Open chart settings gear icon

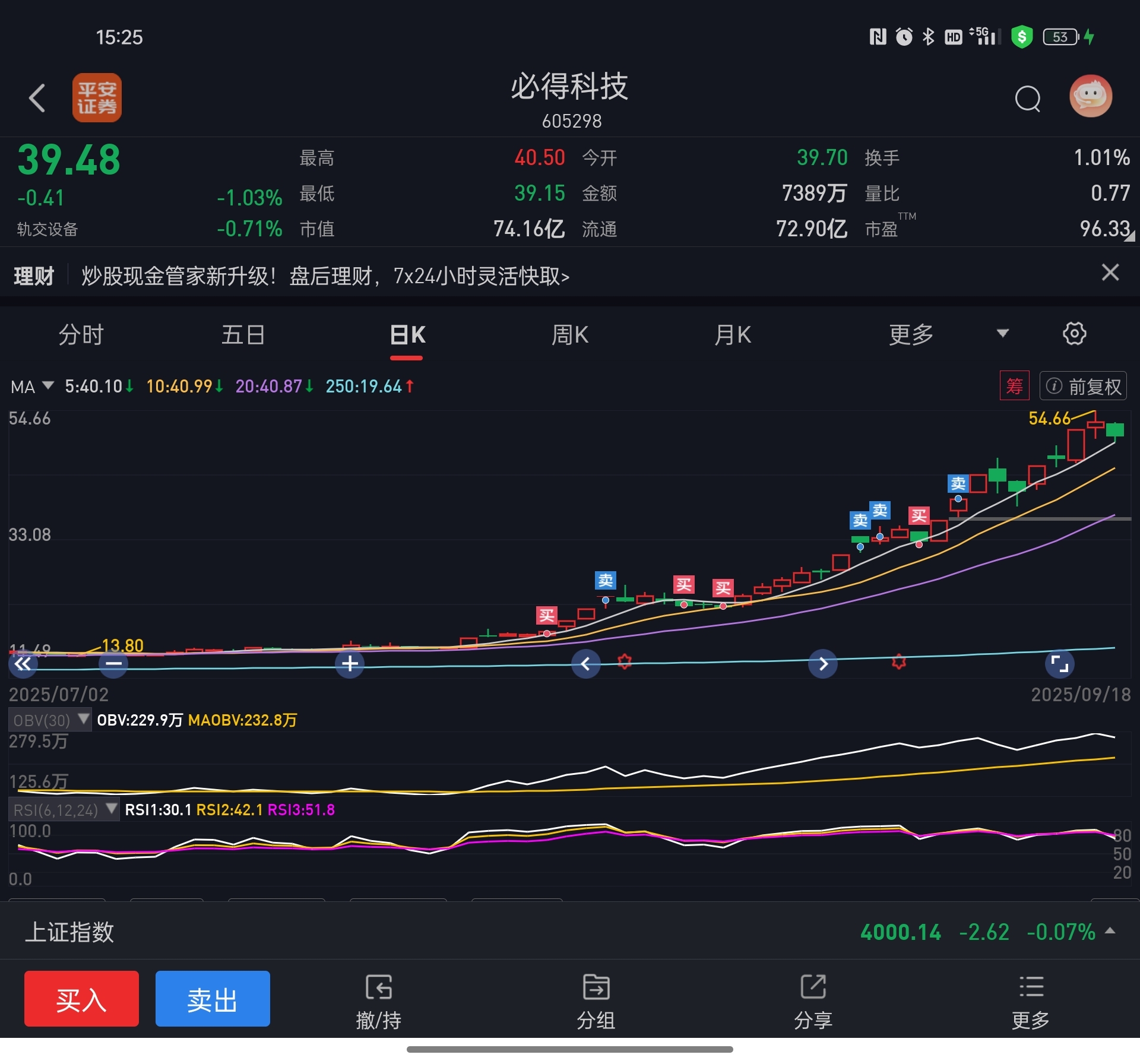1074,334
